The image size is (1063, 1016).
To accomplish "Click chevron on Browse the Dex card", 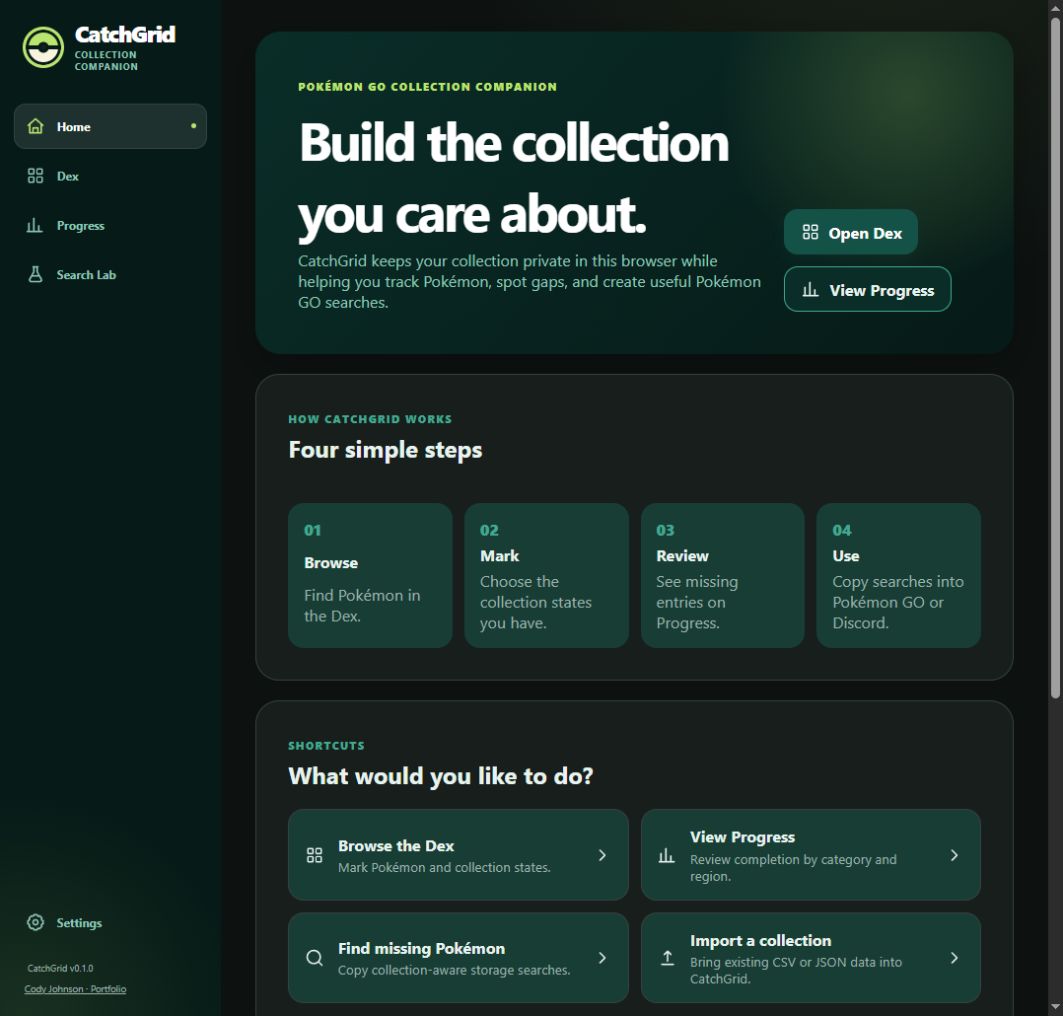I will (x=602, y=855).
